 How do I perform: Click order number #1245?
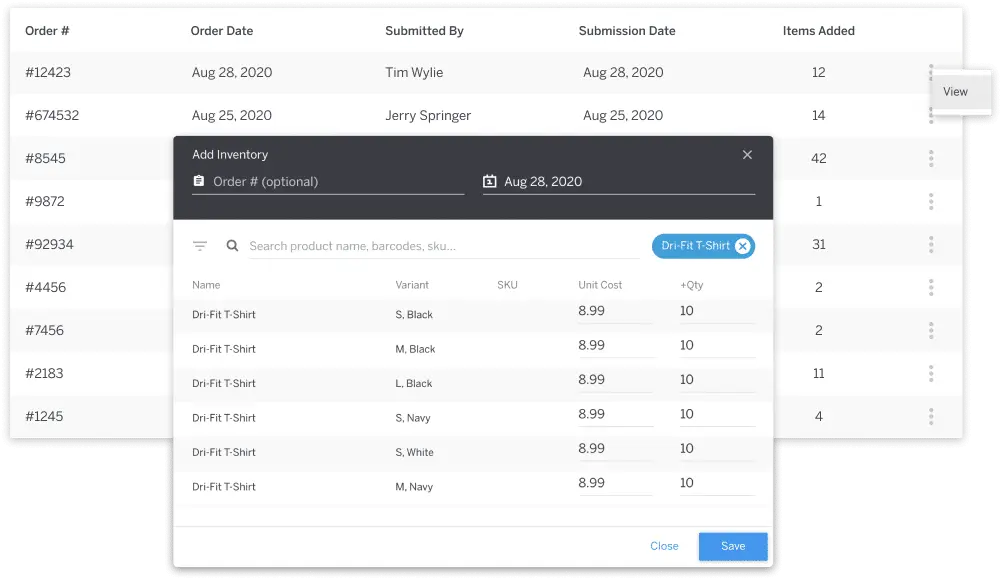[x=44, y=417]
